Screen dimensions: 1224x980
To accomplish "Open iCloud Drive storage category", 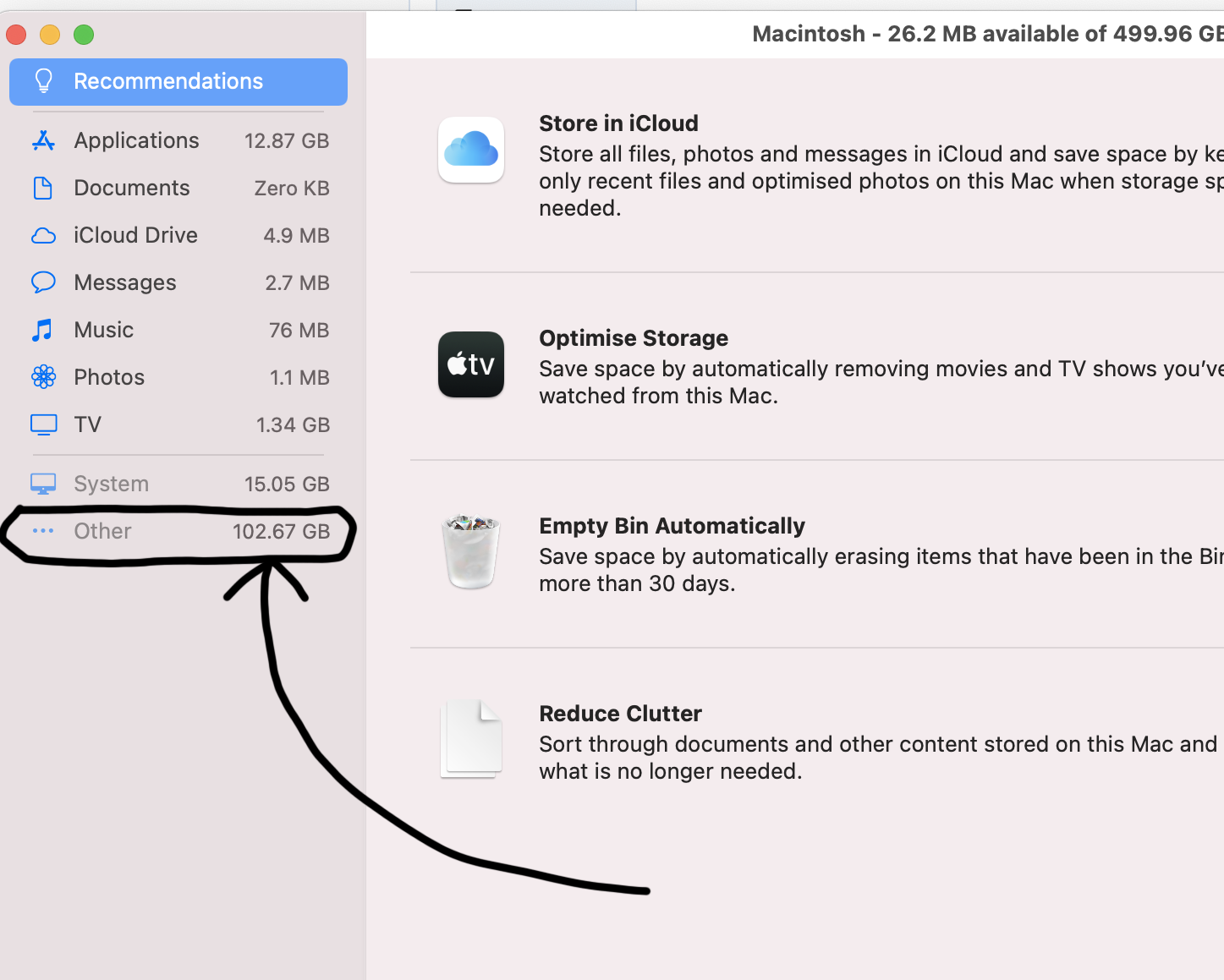I will [x=178, y=235].
